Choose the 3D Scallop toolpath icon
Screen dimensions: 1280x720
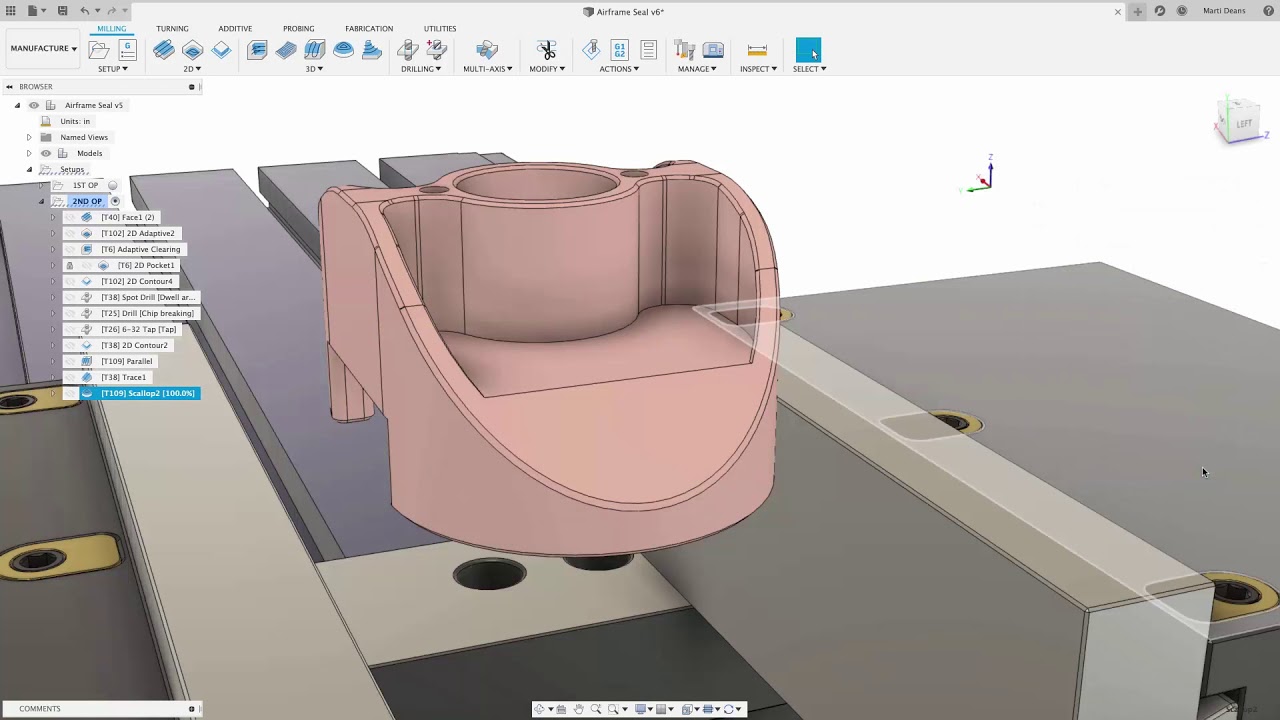click(x=343, y=50)
